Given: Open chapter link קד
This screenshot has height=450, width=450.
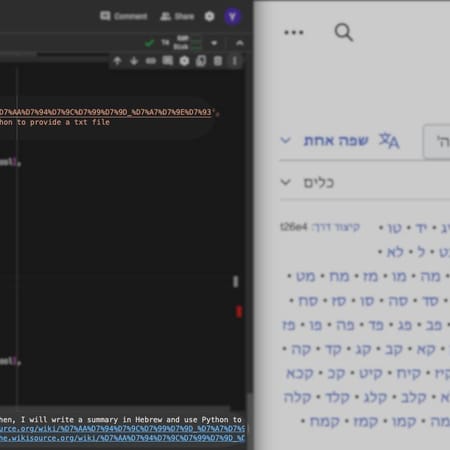Looking at the screenshot, I should 333,350.
